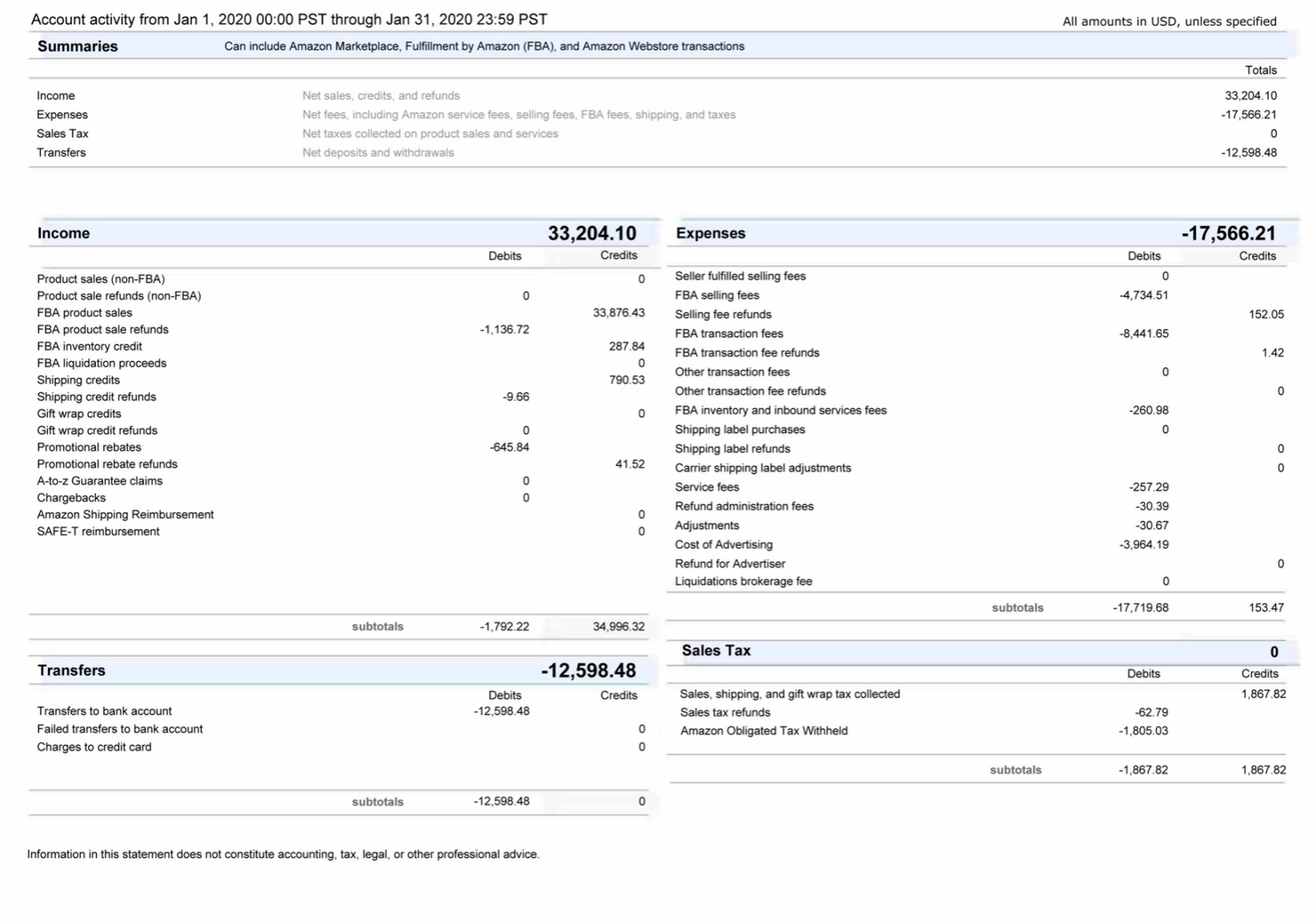The height and width of the screenshot is (922, 1316).
Task: Click the 'SAFE-T reimbursement' row label
Action: point(98,532)
